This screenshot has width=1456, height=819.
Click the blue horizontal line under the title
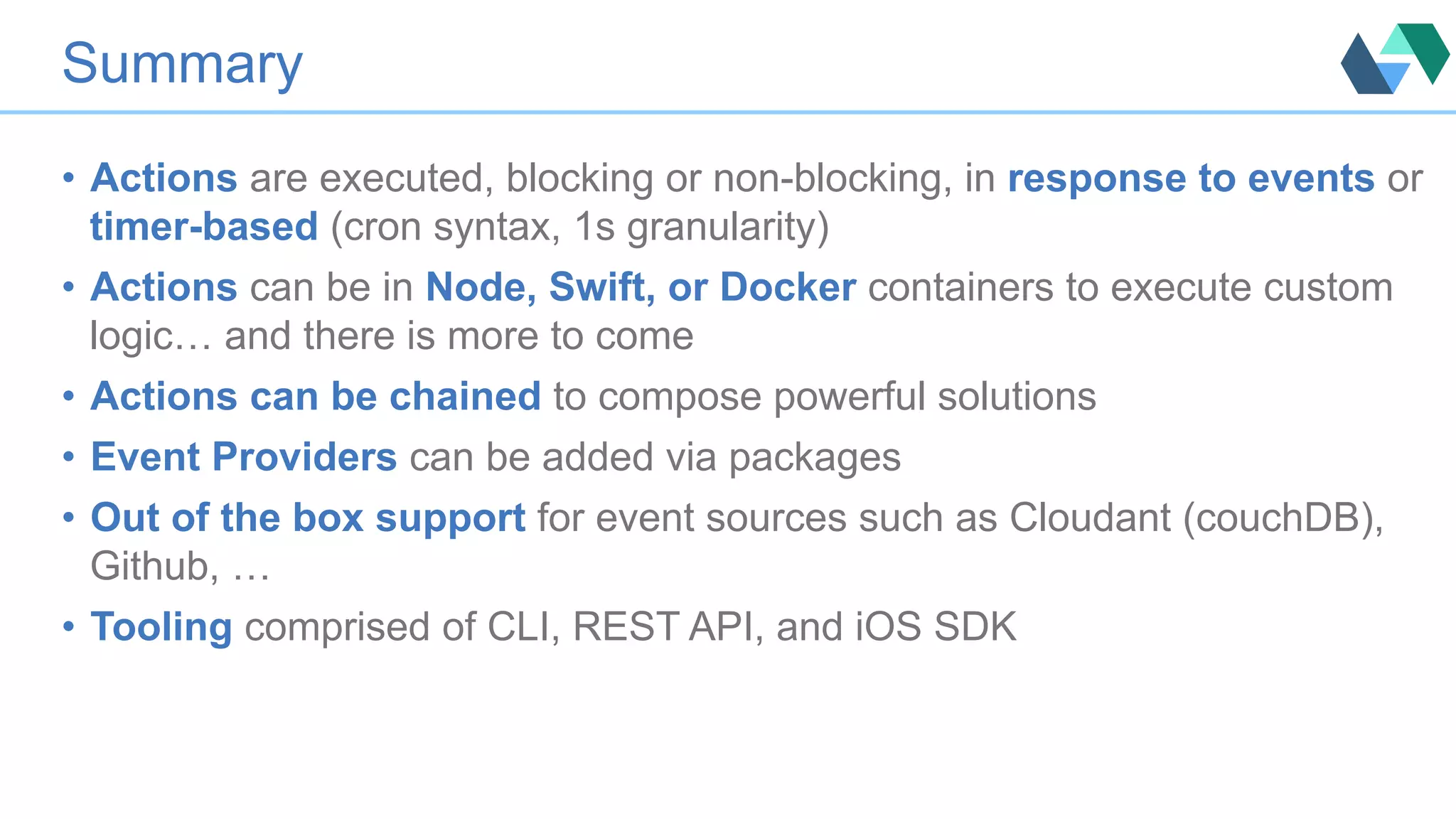point(728,112)
